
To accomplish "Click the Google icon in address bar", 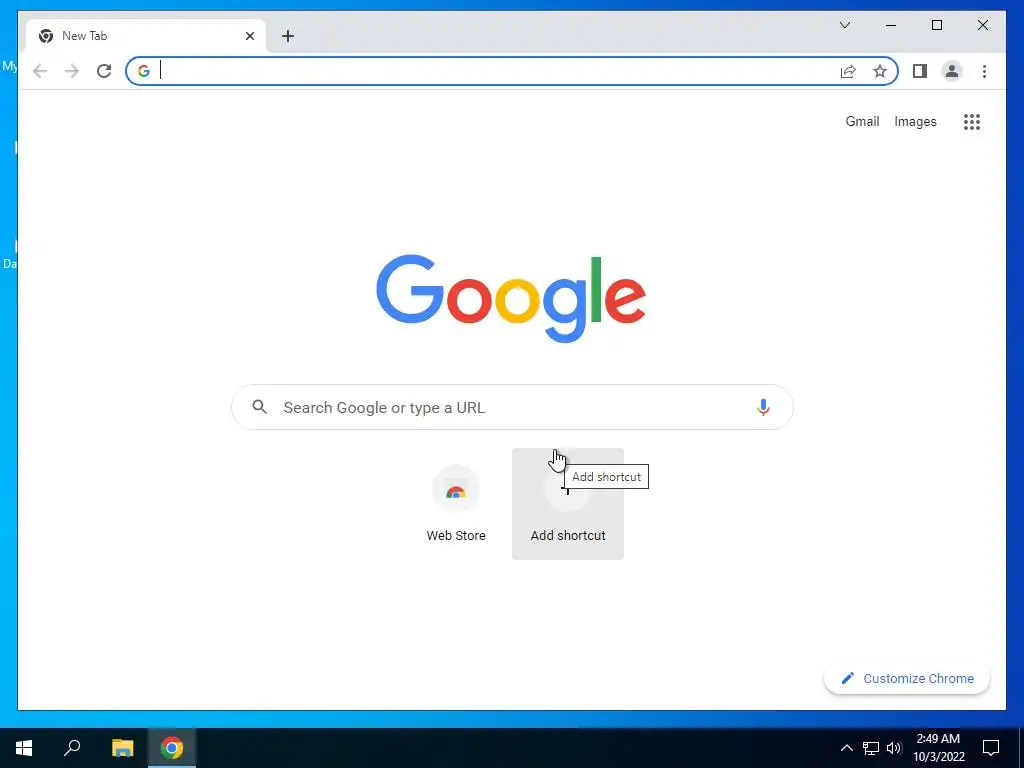I will (144, 71).
